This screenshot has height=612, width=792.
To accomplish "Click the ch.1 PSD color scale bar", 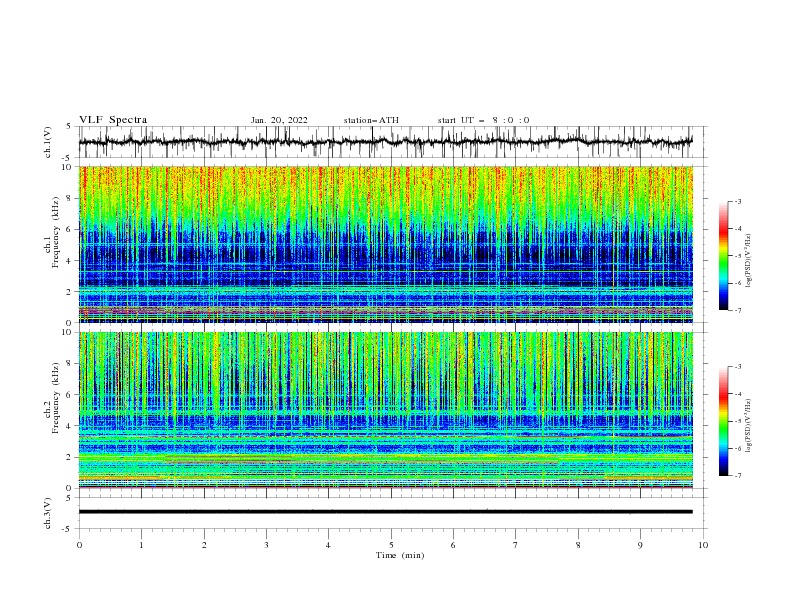I will pos(723,256).
